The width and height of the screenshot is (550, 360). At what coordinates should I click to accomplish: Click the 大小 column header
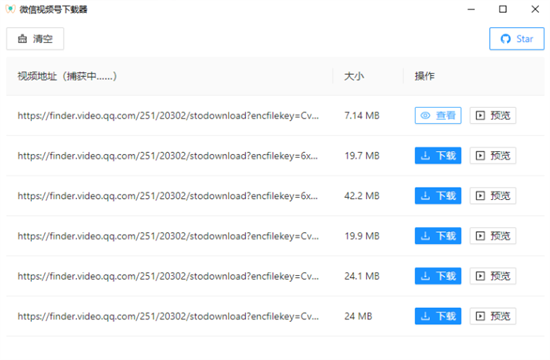coord(354,76)
